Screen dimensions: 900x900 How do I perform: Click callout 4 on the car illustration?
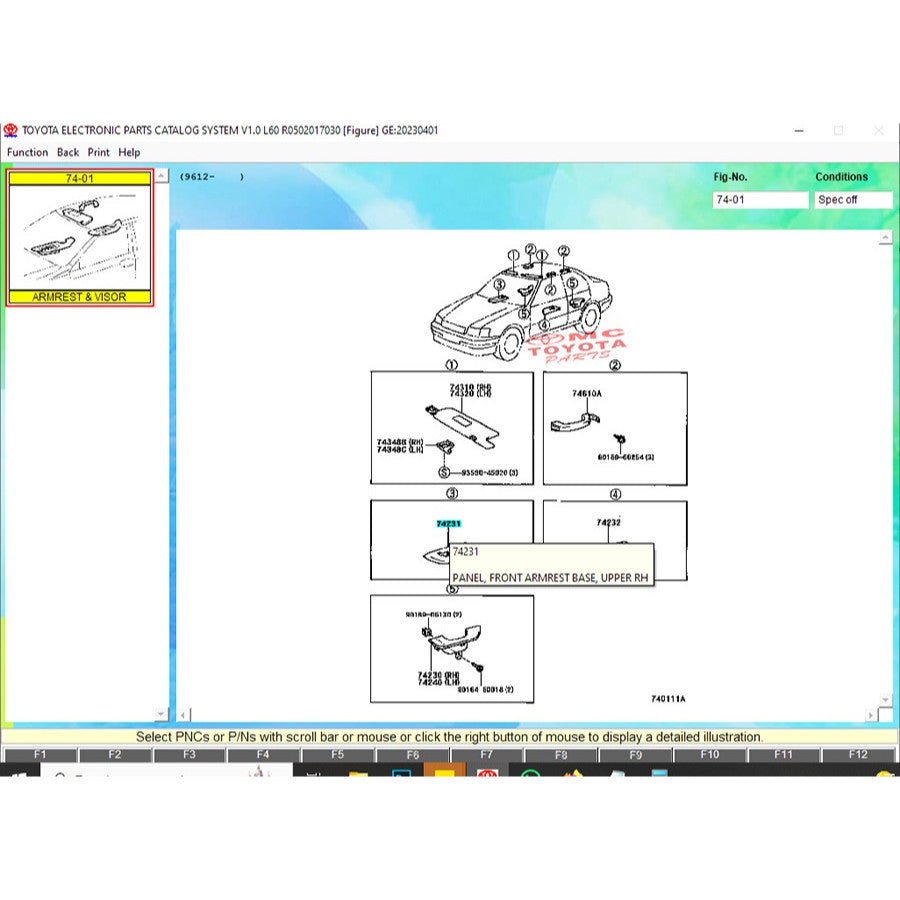point(544,326)
